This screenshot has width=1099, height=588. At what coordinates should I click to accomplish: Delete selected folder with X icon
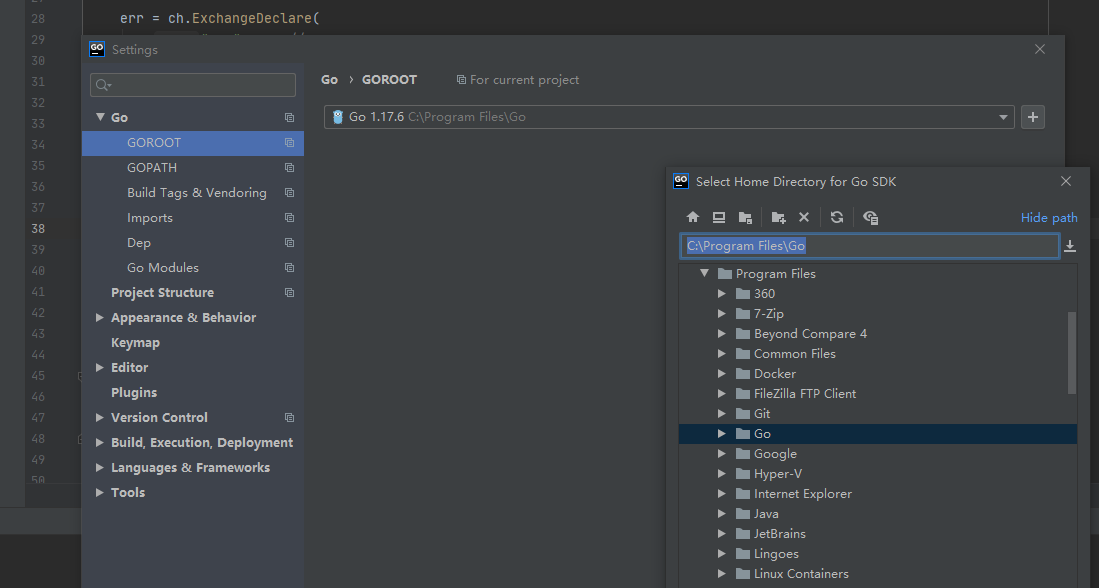coord(804,217)
